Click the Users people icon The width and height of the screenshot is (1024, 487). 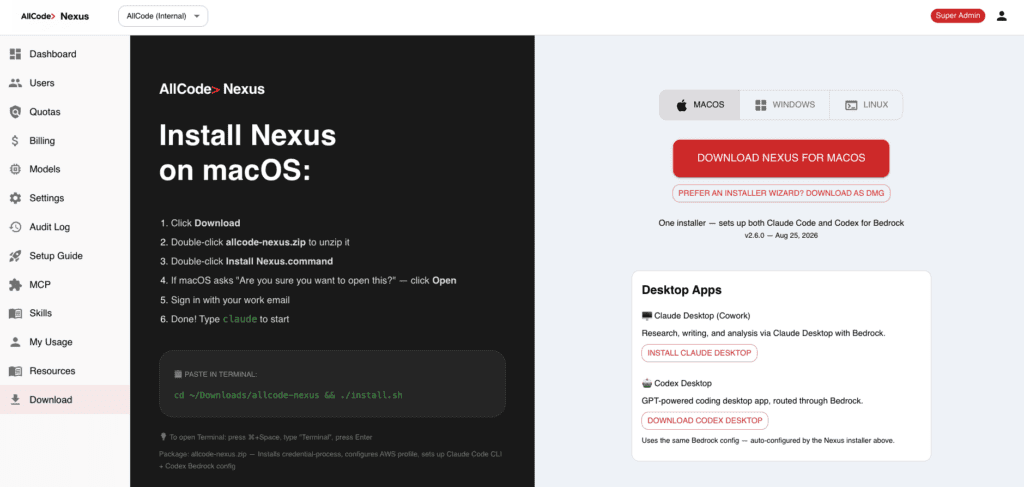16,83
